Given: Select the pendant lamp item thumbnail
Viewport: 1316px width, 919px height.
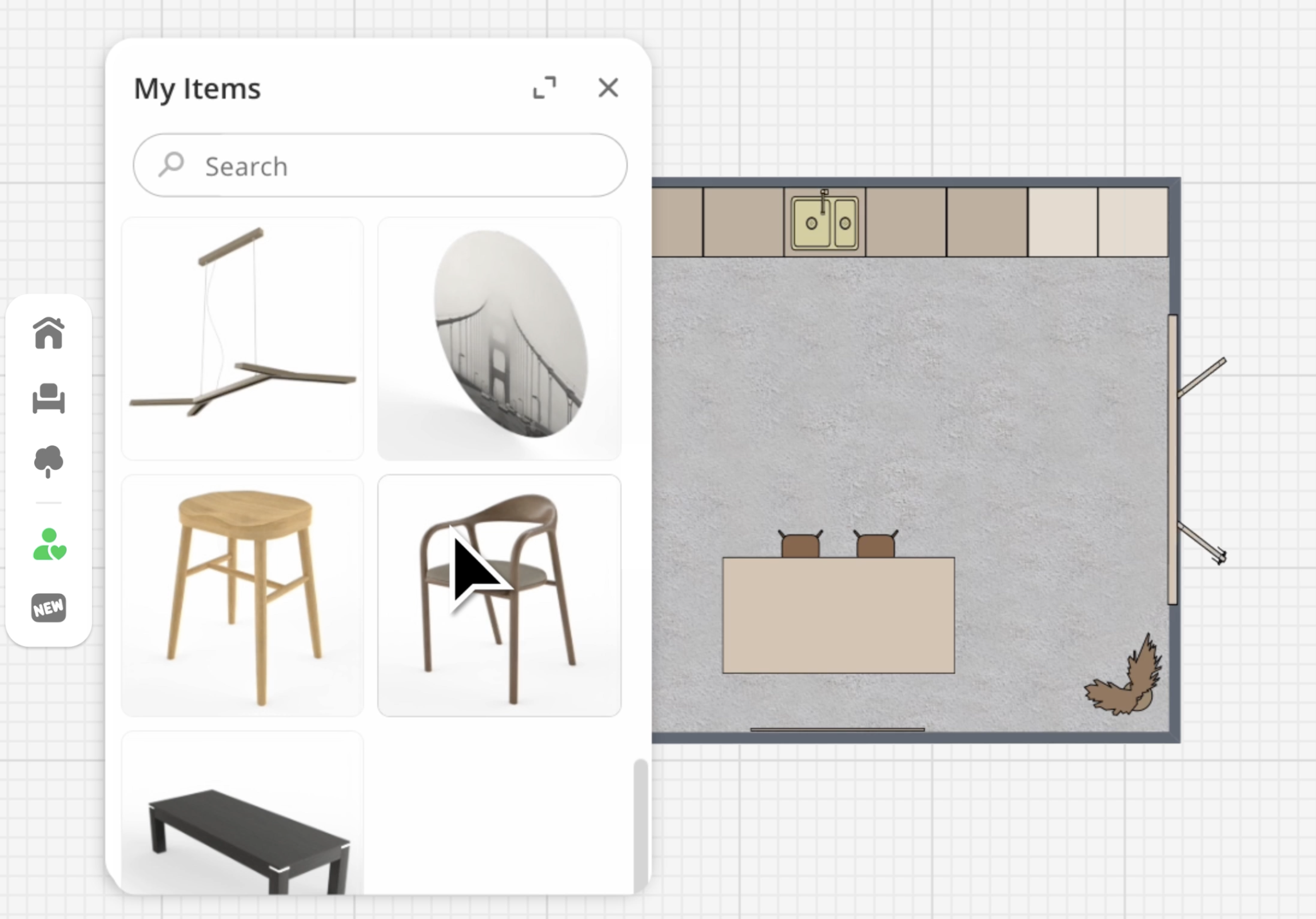Looking at the screenshot, I should pos(242,338).
